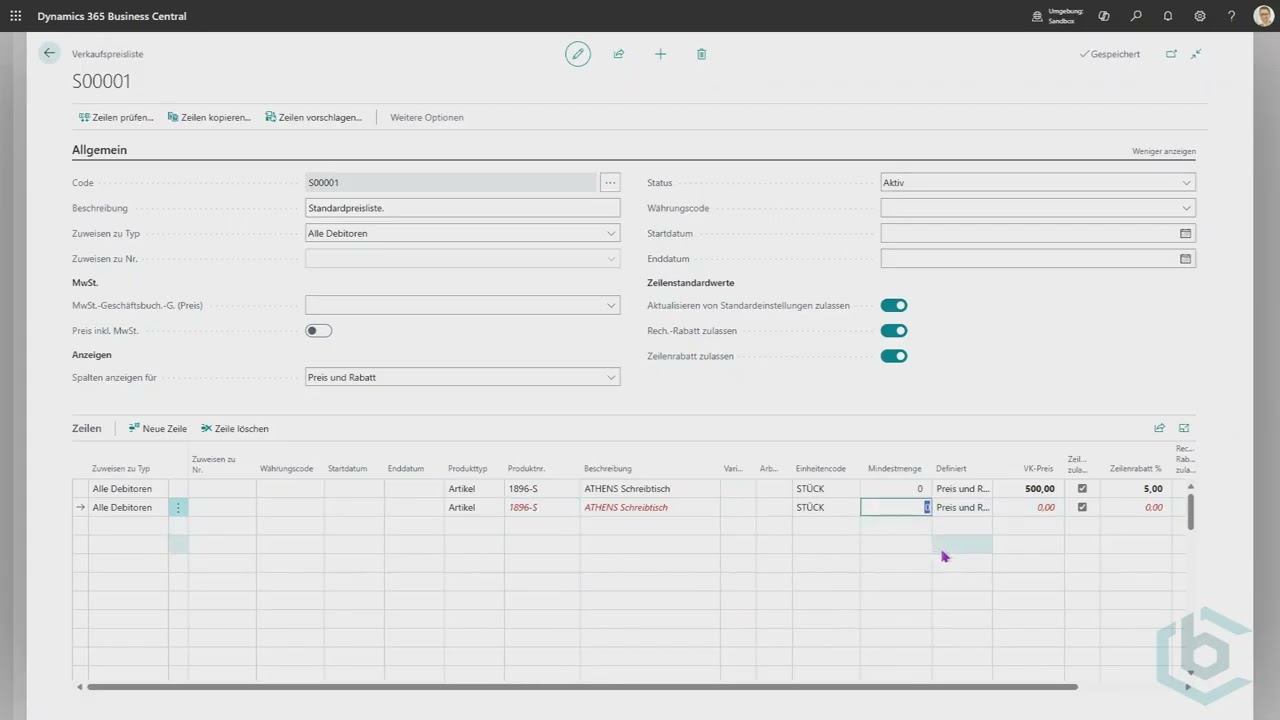This screenshot has height=720, width=1280.
Task: Click the plus icon to create new
Action: 660,54
